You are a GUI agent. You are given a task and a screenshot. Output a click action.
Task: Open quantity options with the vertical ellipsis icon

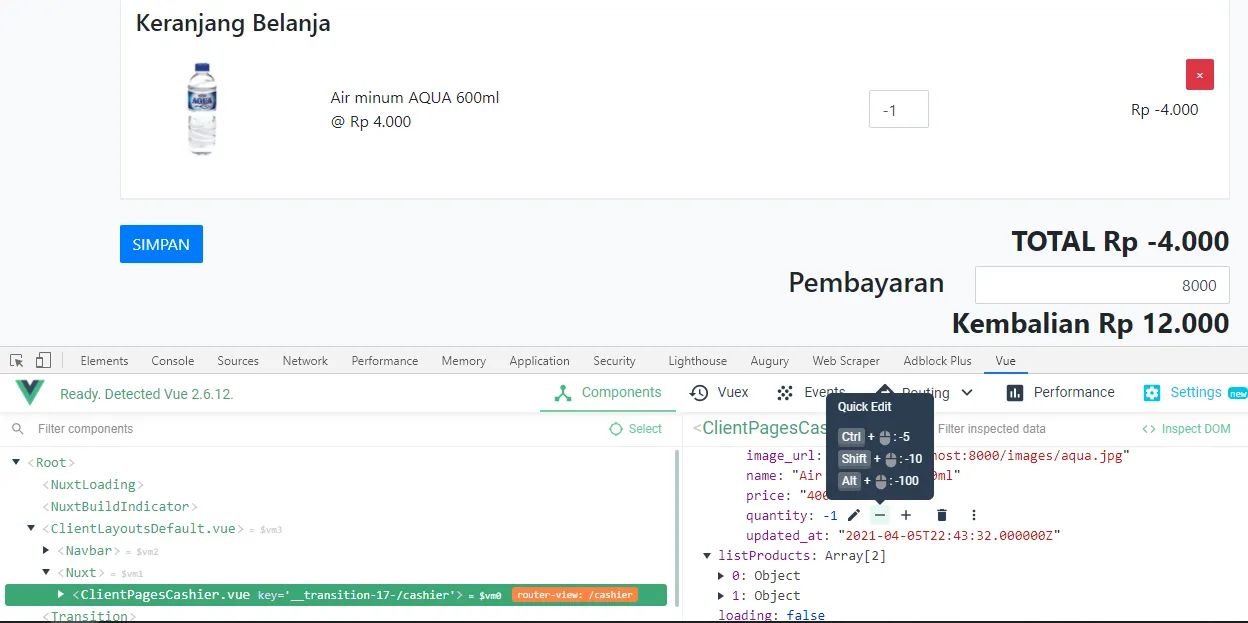tap(973, 514)
